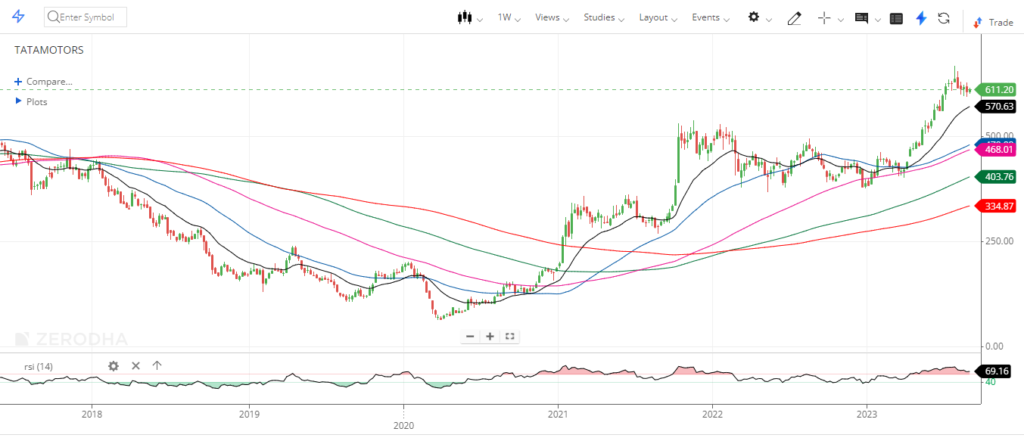Click the table/data view icon
The width and height of the screenshot is (1024, 441).
897,18
